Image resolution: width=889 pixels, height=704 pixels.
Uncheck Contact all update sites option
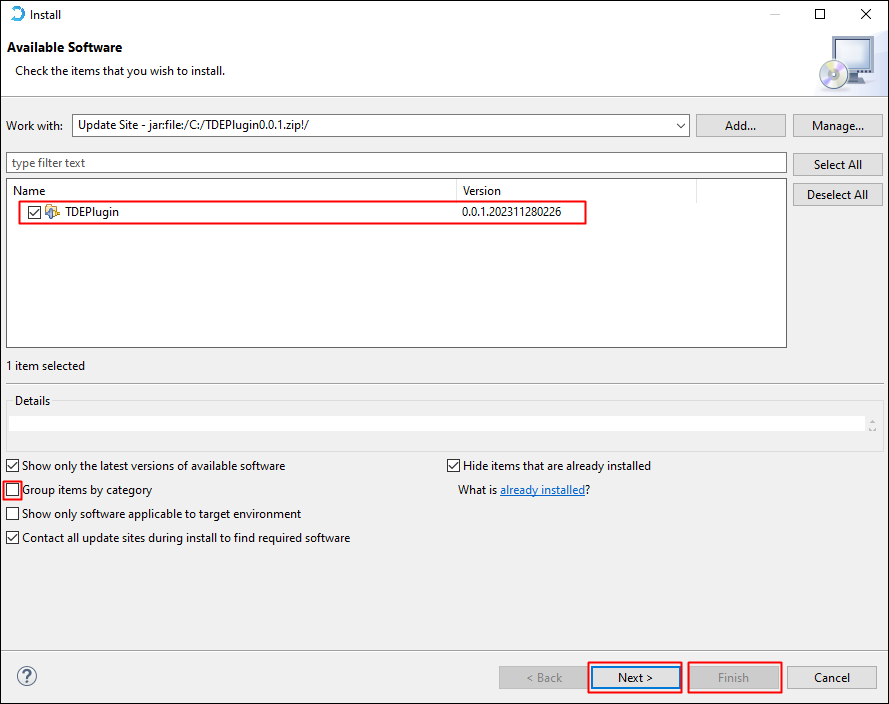tap(13, 538)
